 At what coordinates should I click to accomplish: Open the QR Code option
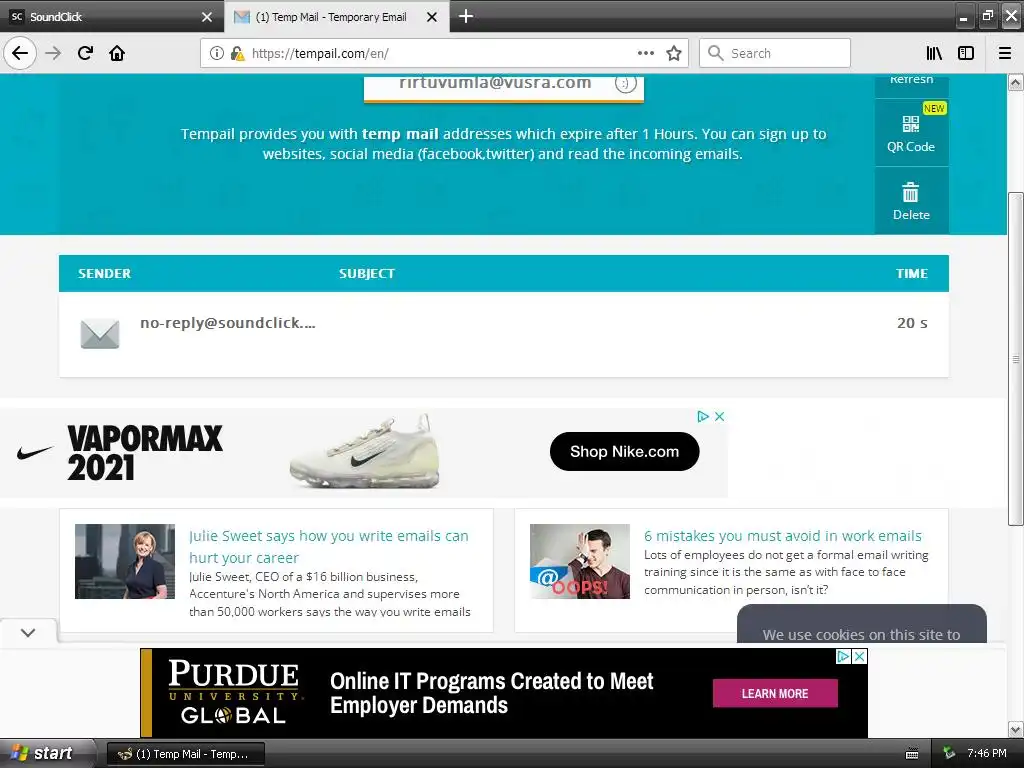point(912,133)
